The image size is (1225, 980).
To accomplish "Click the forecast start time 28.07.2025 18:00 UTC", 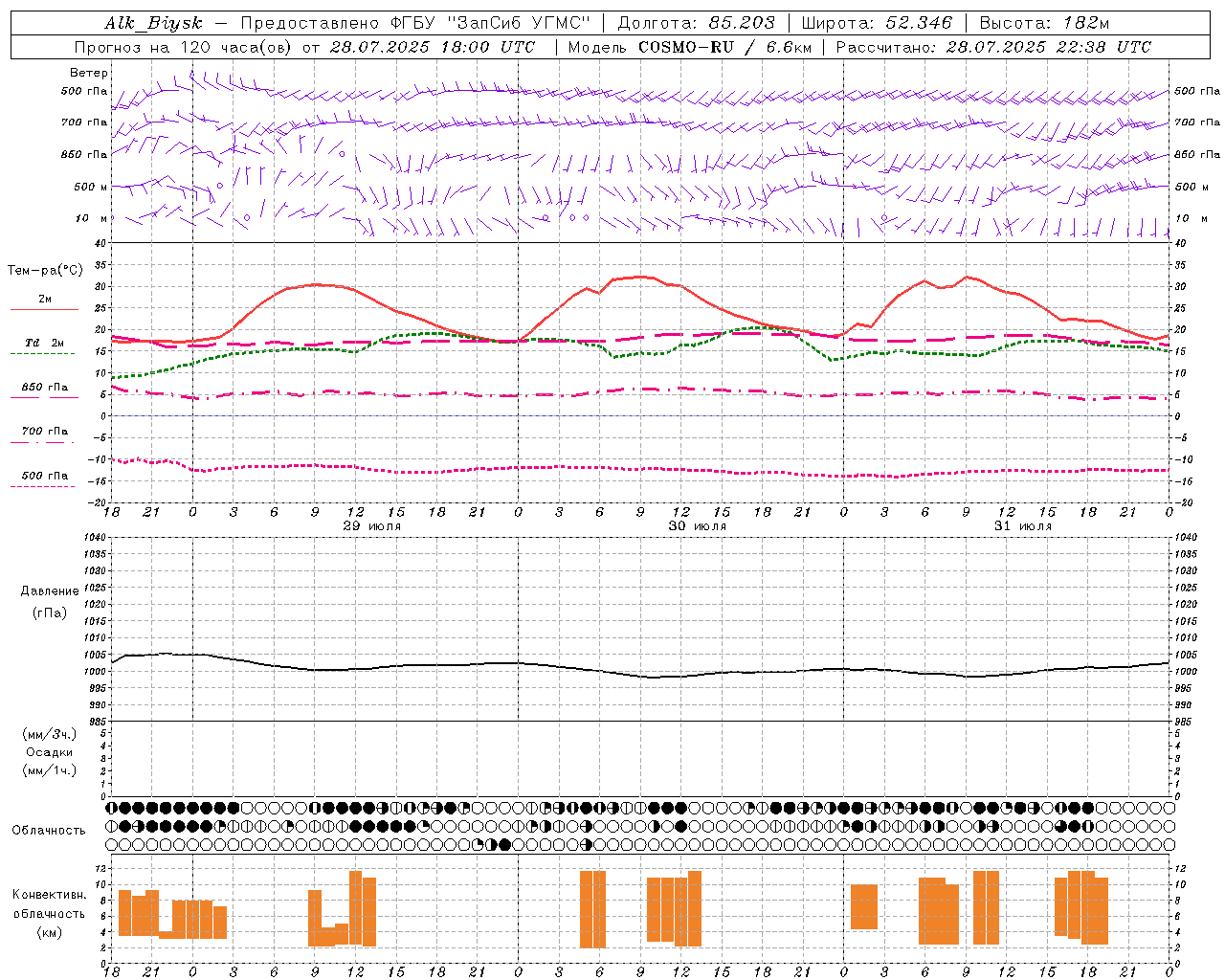I will click(x=433, y=47).
